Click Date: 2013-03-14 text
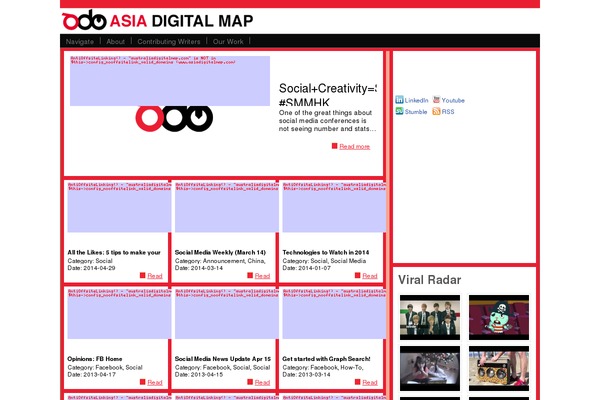Screen dimensions: 600x400 [x=307, y=374]
